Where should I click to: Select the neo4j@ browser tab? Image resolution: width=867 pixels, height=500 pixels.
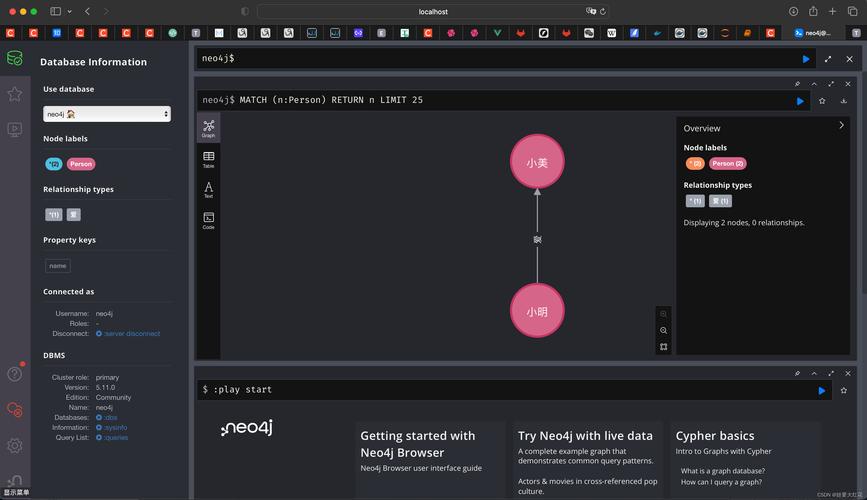click(x=812, y=33)
